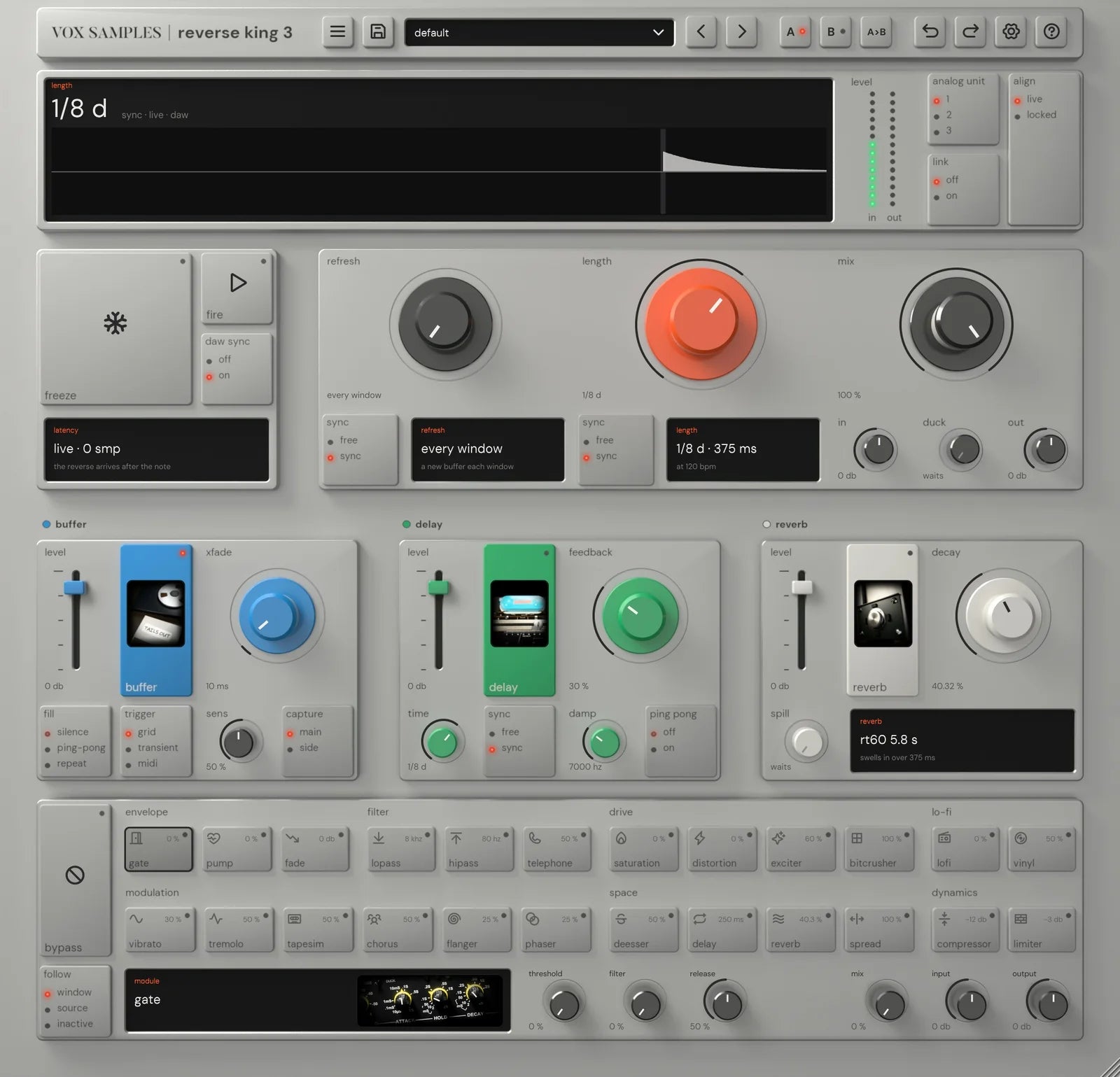Click the large mix knob
The width and height of the screenshot is (1120, 1077).
pyautogui.click(x=956, y=325)
